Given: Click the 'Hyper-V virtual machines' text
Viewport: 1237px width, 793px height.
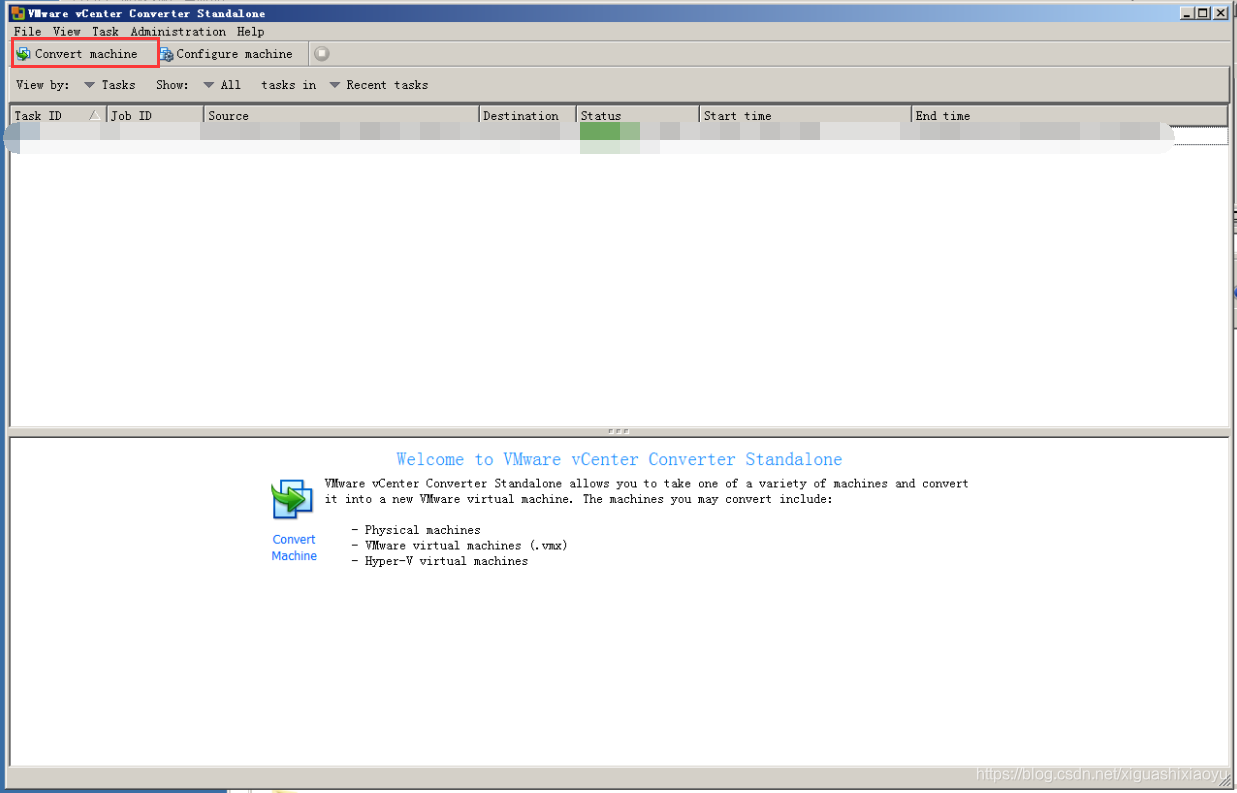Looking at the screenshot, I should [x=446, y=561].
